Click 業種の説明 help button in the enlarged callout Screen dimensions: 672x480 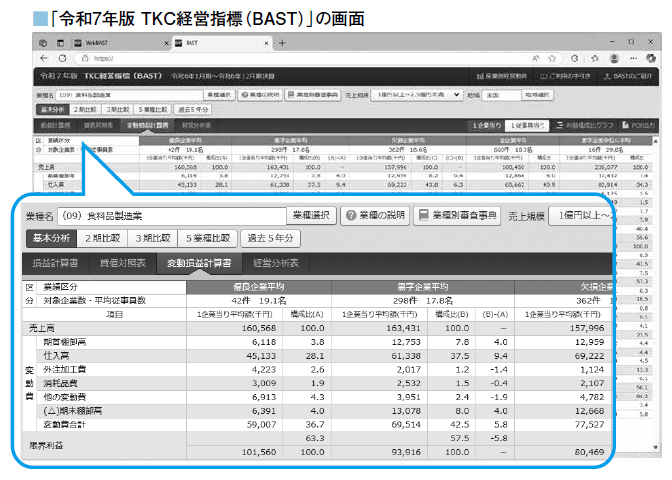[x=375, y=215]
